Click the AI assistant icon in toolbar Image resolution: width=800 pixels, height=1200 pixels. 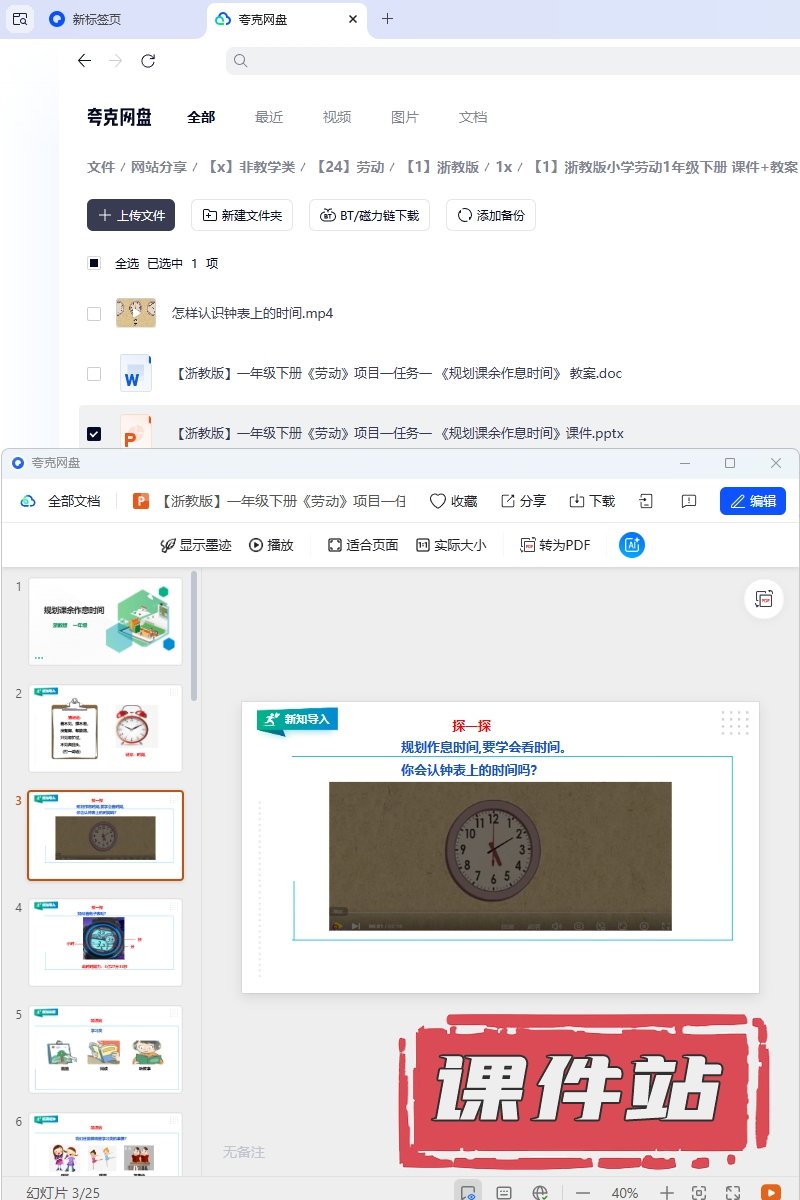click(x=632, y=545)
